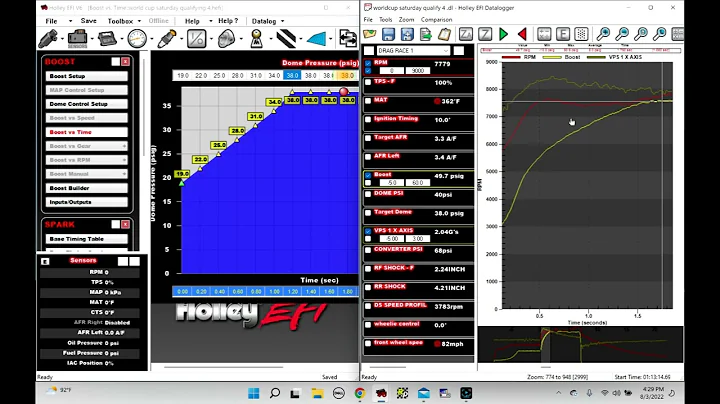Click Save in Holley EFI menu bar

click(88, 21)
